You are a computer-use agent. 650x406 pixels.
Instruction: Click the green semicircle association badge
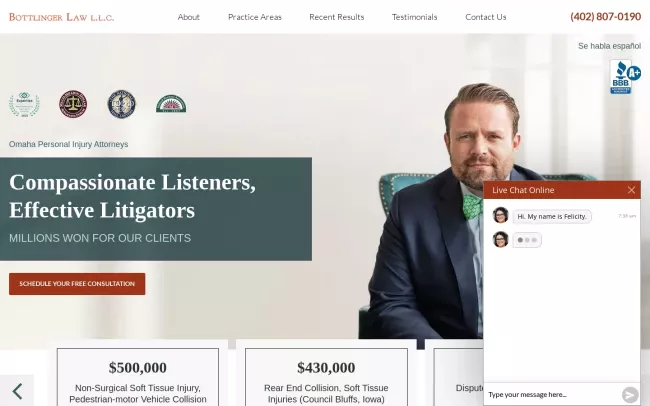[x=171, y=104]
